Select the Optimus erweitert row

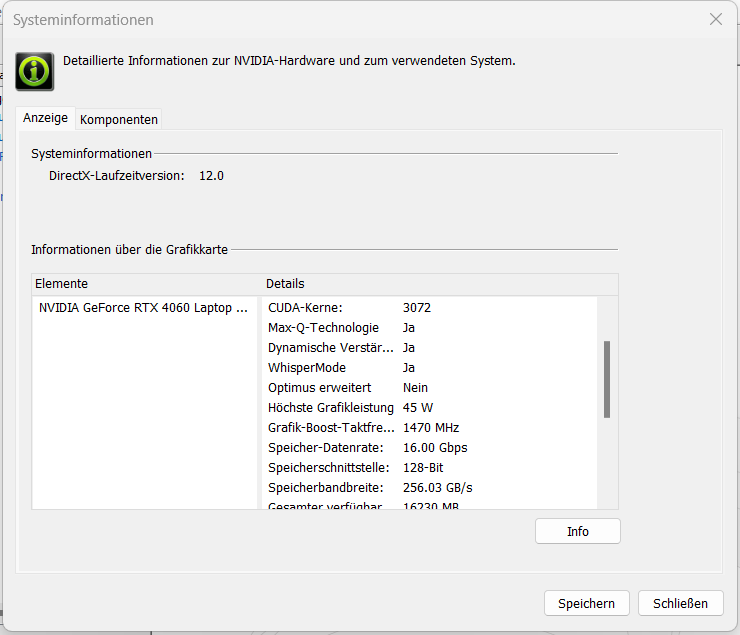pos(350,388)
